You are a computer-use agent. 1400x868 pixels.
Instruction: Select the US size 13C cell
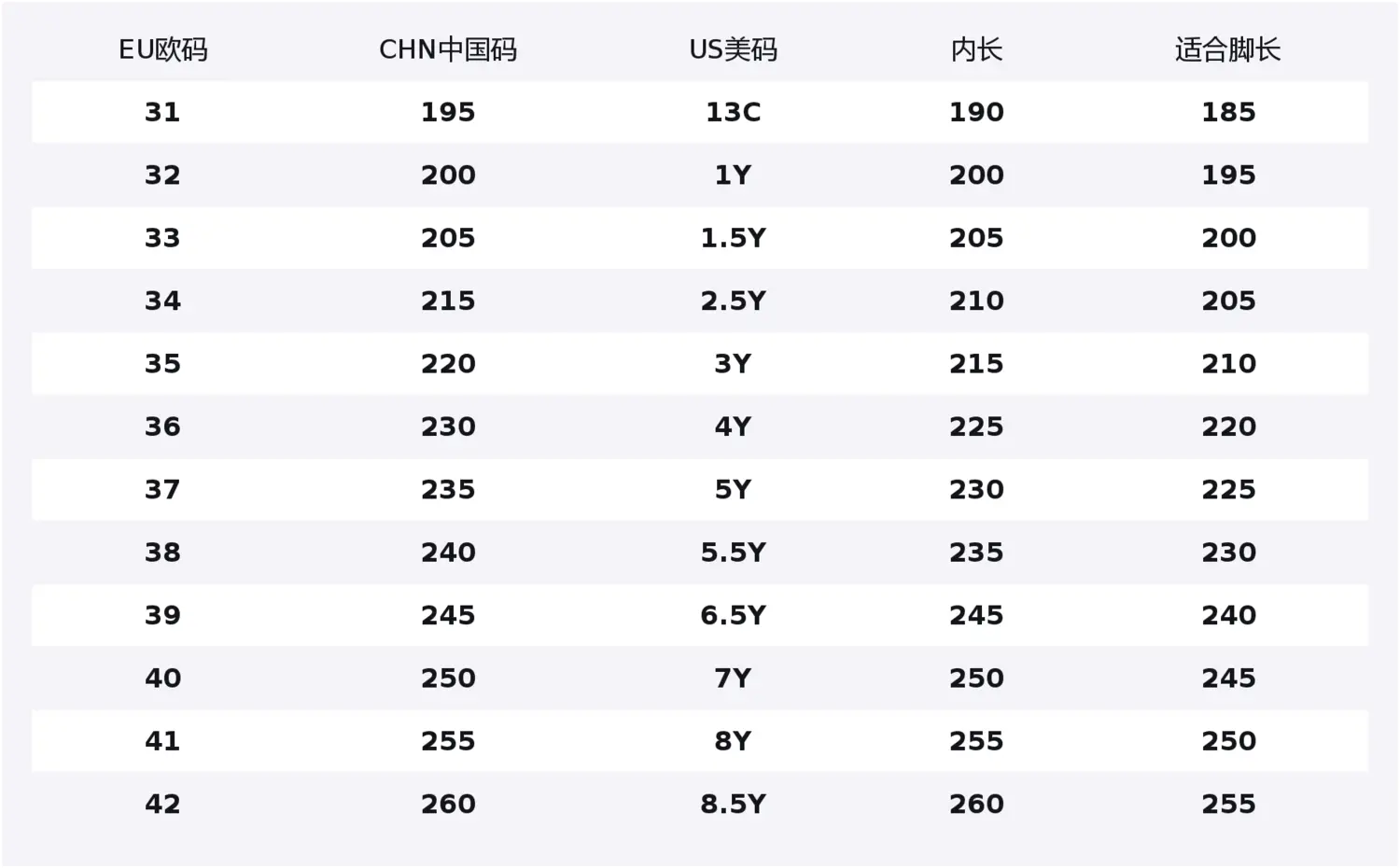[x=733, y=112]
